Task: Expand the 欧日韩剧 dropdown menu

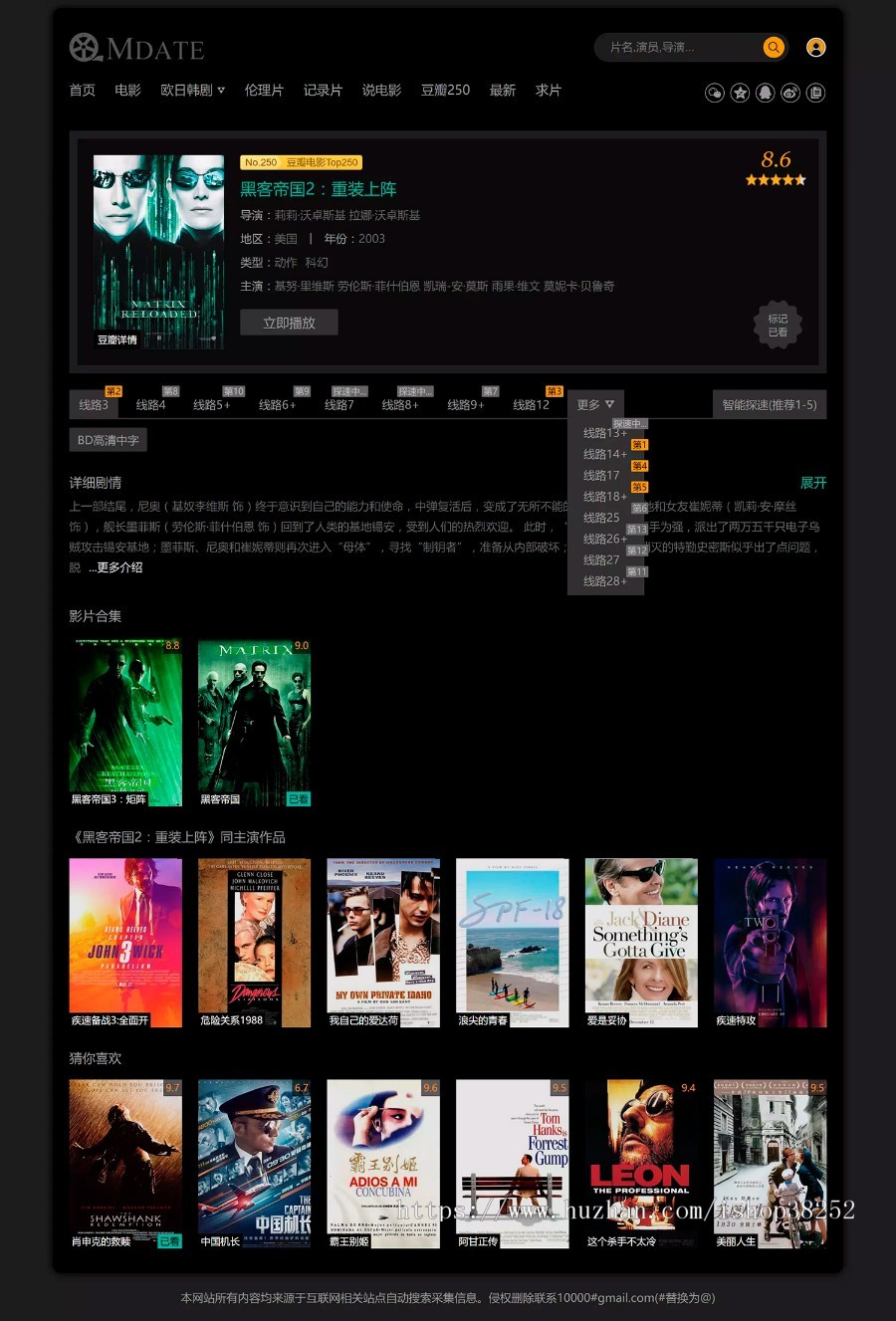Action: [x=192, y=90]
